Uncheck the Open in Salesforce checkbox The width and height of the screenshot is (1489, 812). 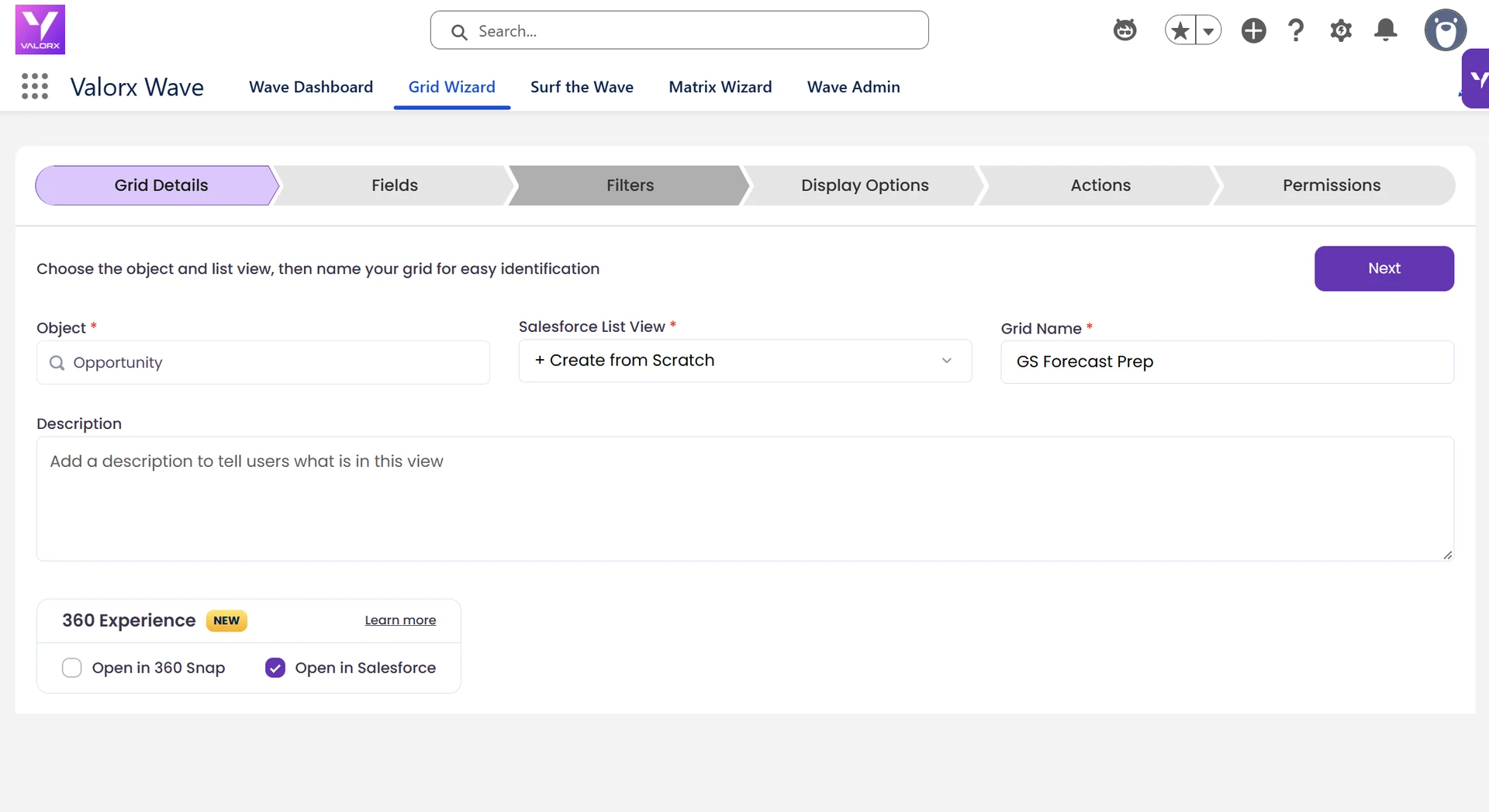(275, 668)
